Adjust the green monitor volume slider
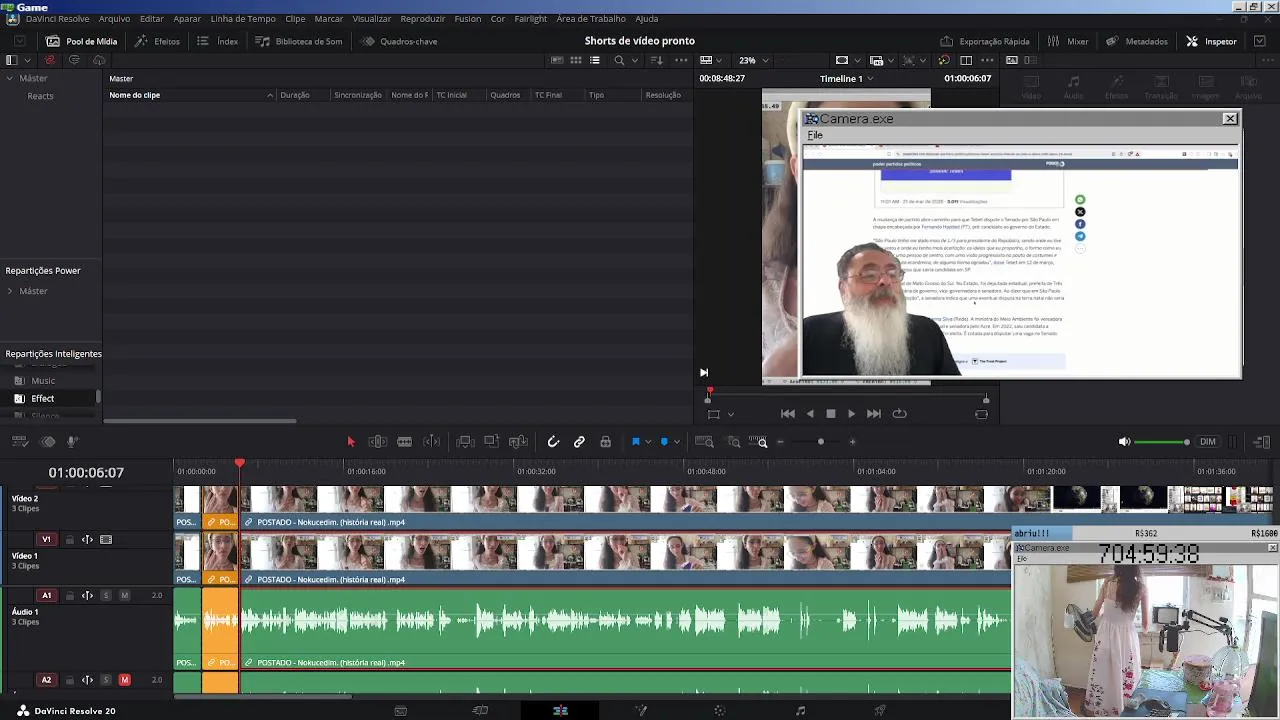This screenshot has width=1280, height=720. pos(1161,442)
